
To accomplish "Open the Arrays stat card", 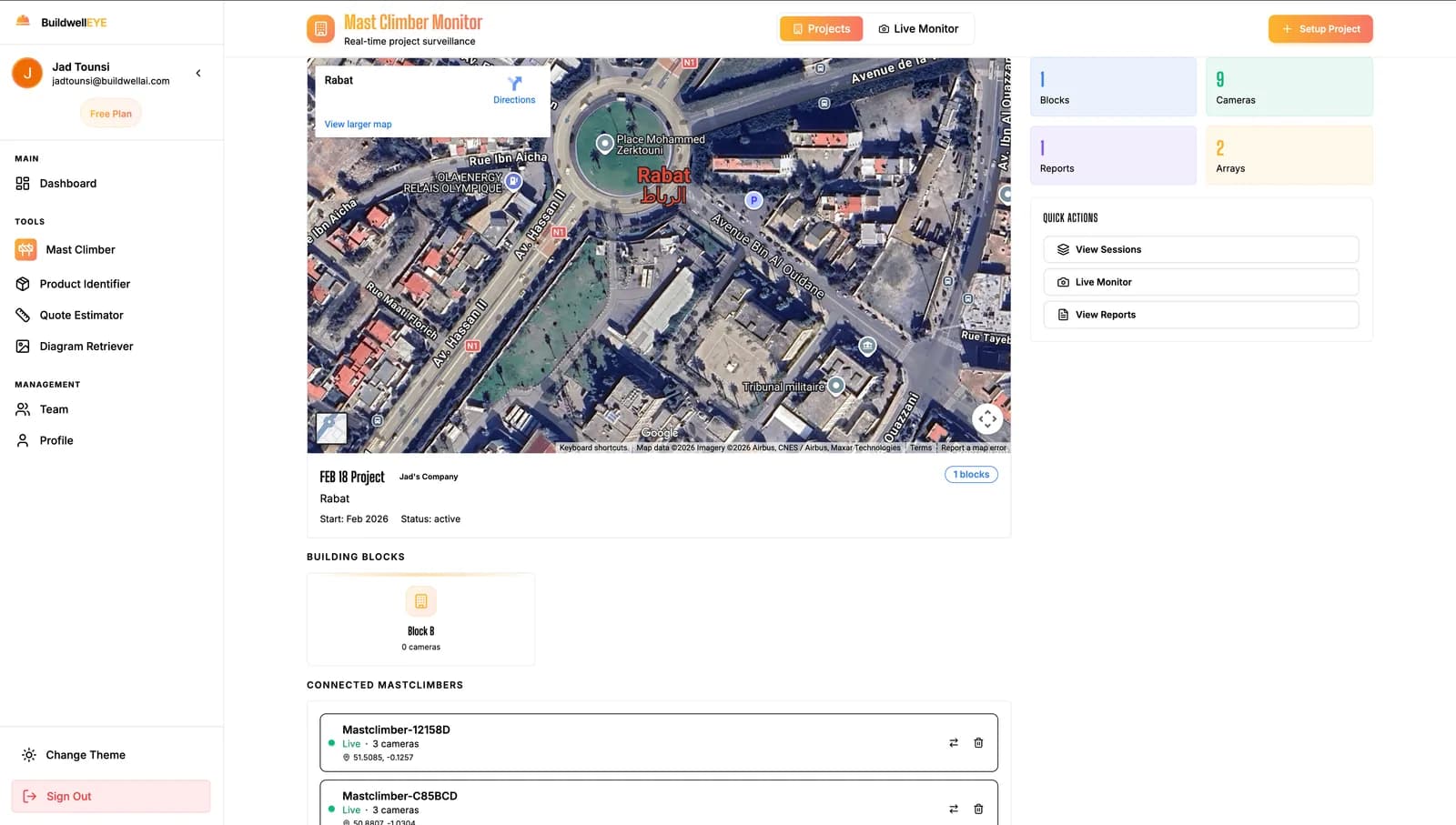I will [x=1289, y=156].
